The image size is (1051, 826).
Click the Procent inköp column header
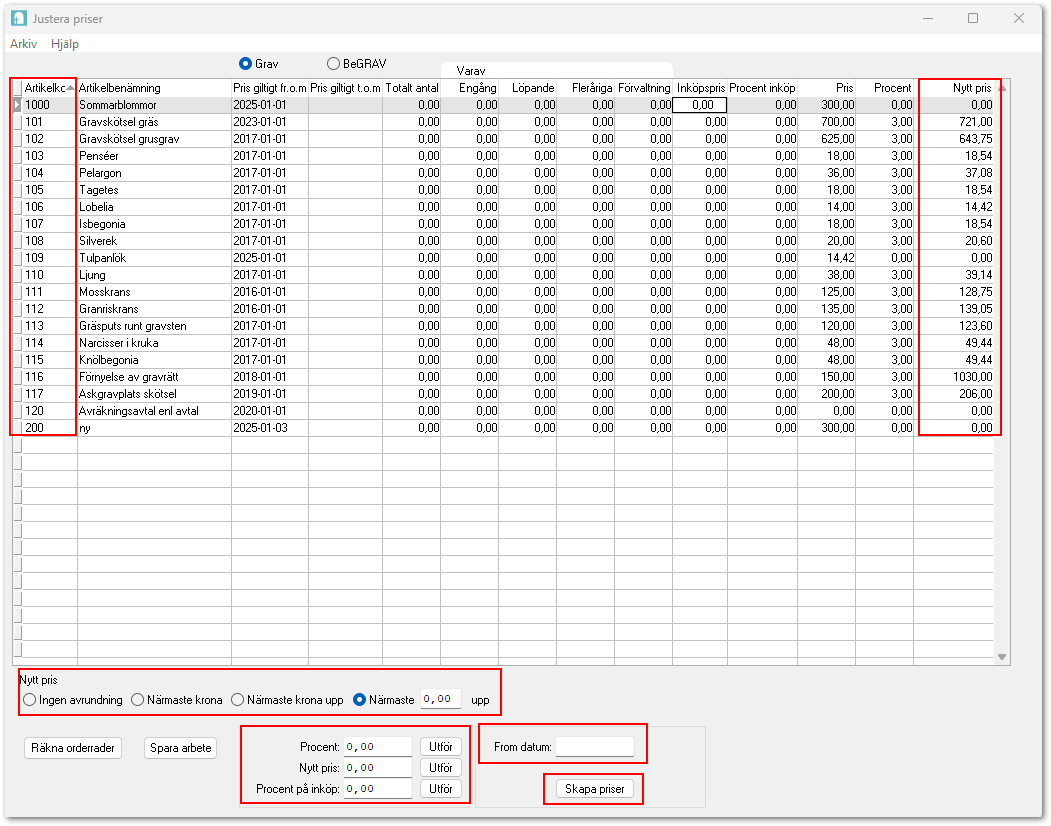(762, 88)
